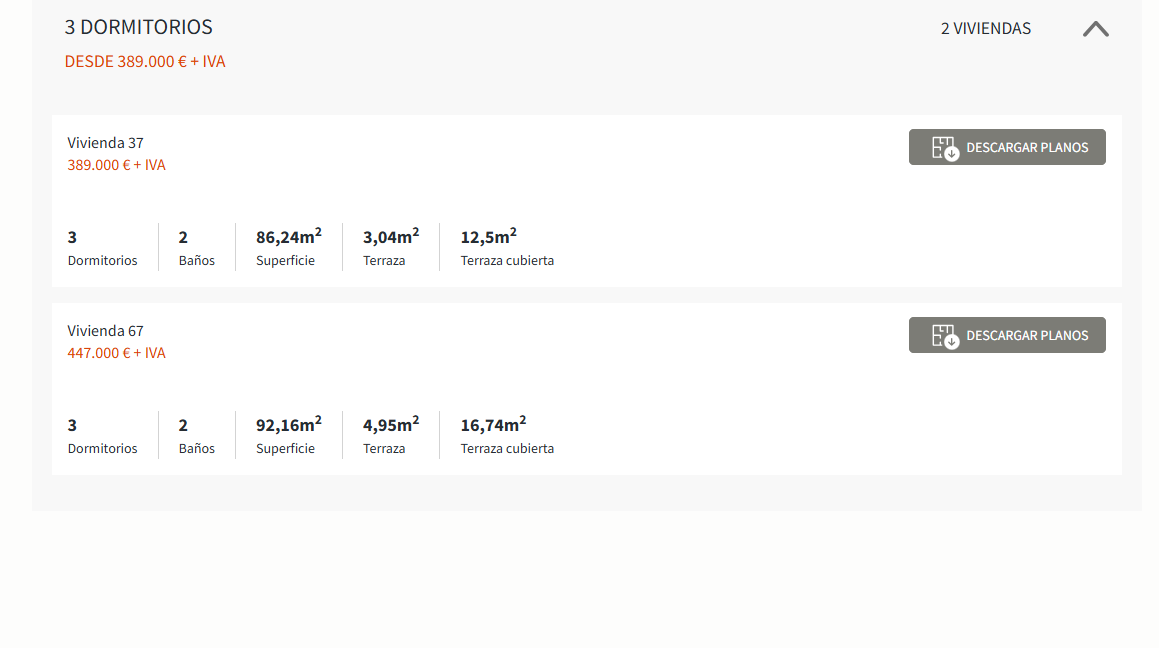Click the 12,5m² Terraza cubierta value
Image resolution: width=1159 pixels, height=648 pixels.
(488, 236)
